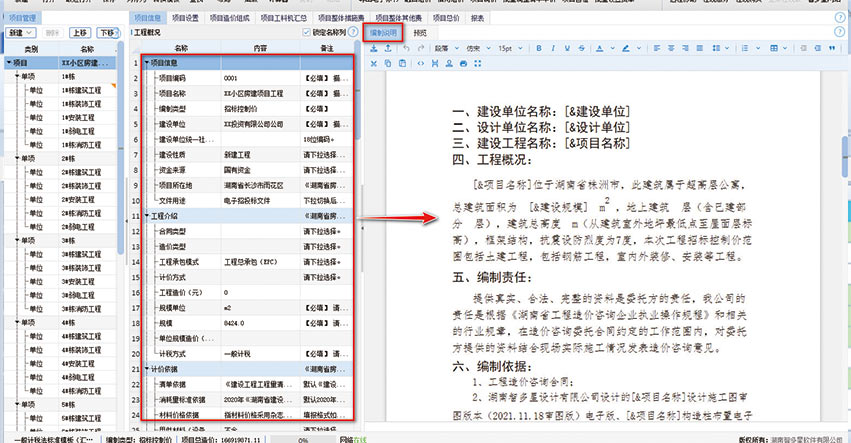Click the print icon in editor toolbar
Image resolution: width=851 pixels, height=443 pixels.
click(x=463, y=63)
